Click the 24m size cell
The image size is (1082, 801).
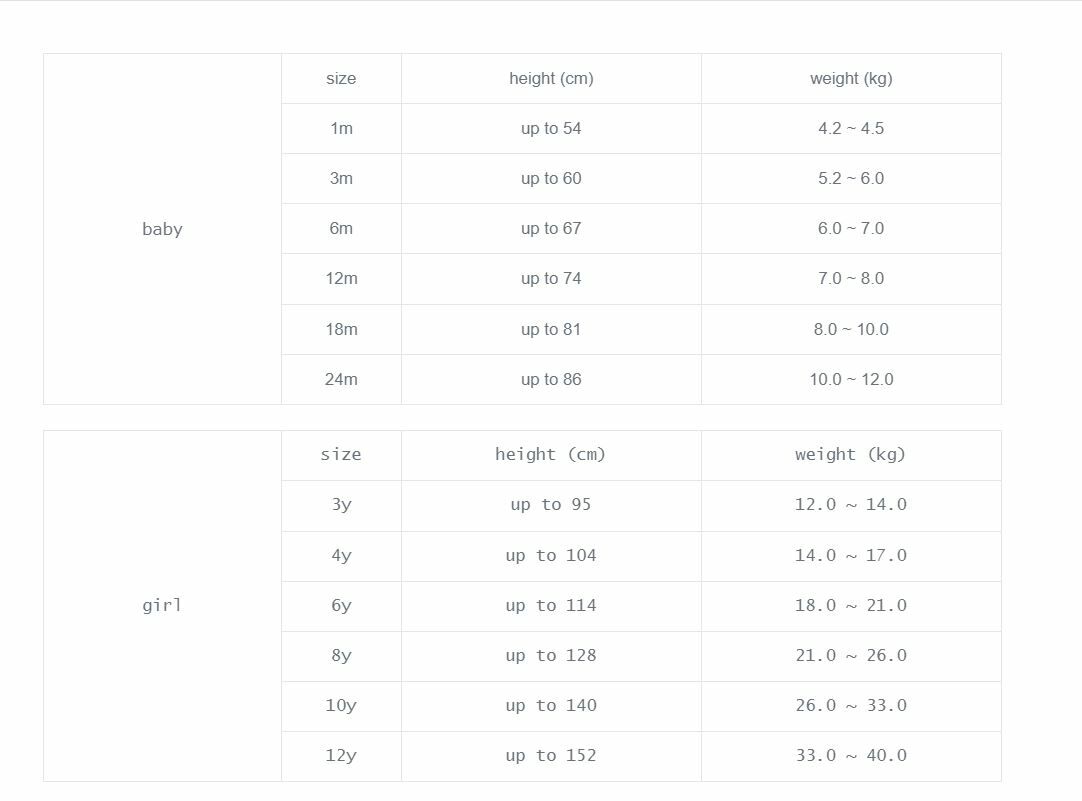(x=341, y=379)
